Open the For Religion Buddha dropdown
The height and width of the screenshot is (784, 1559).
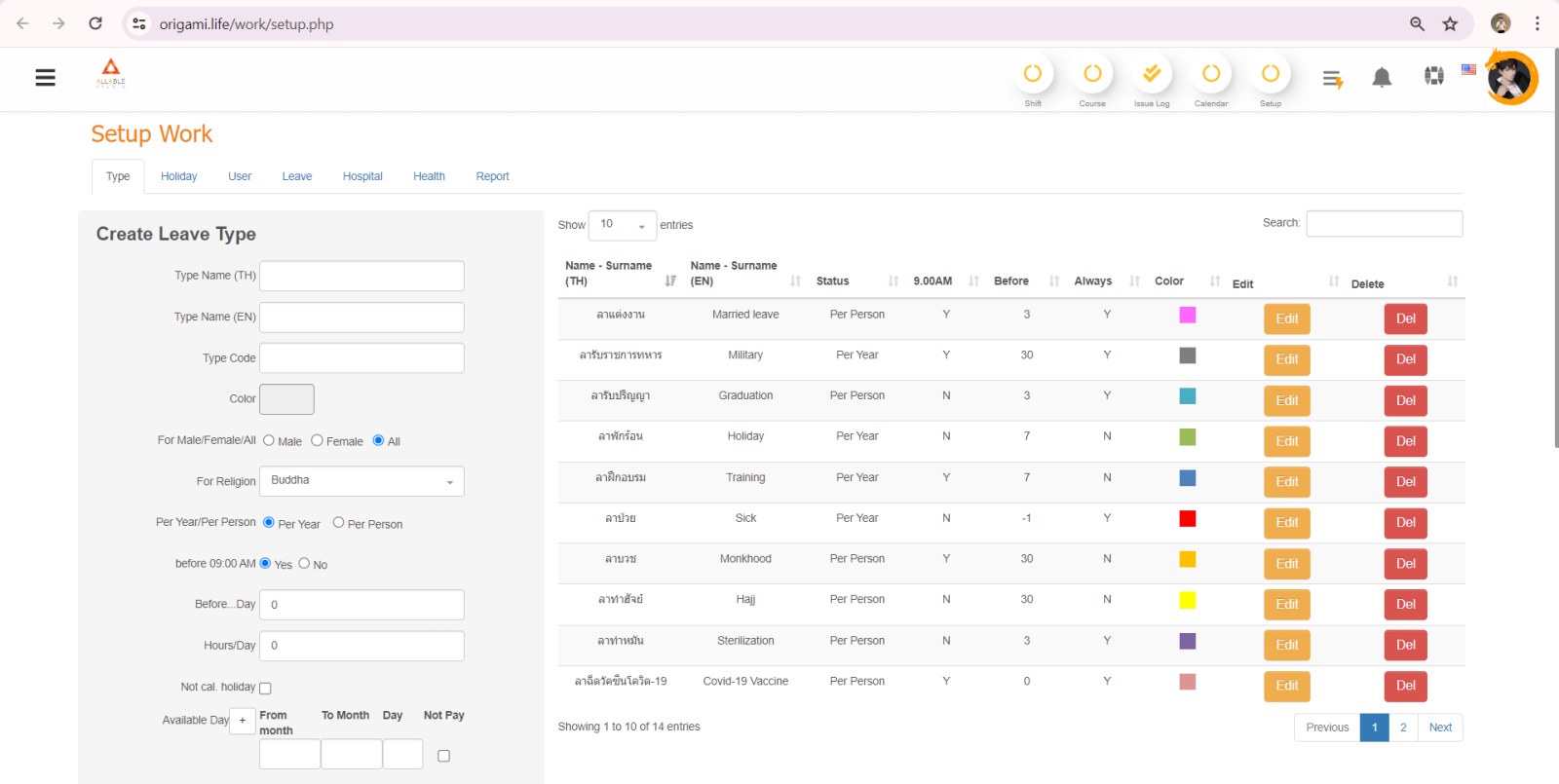[361, 481]
